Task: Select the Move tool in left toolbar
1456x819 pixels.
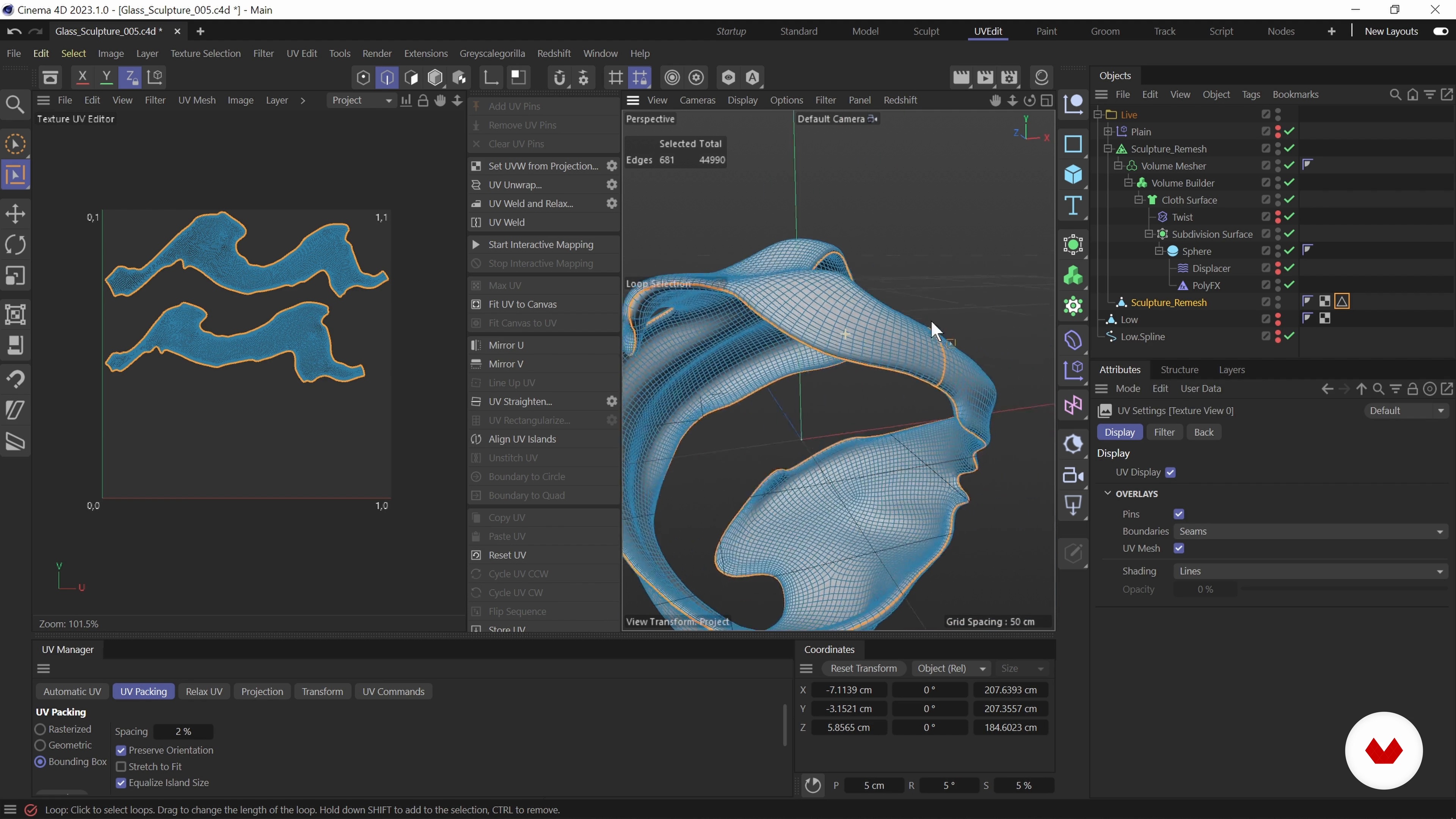Action: 15,213
